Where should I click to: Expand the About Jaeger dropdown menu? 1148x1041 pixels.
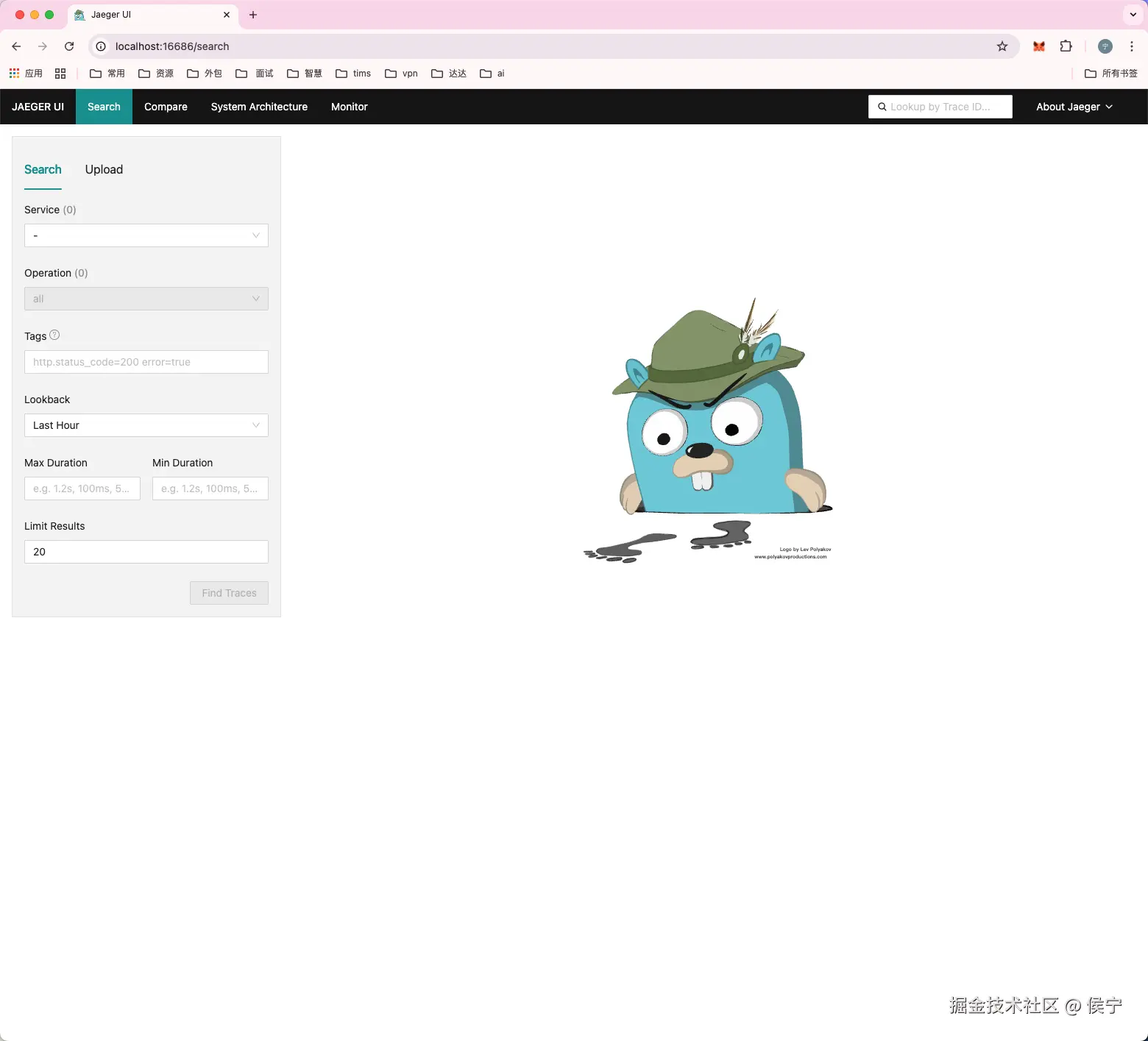click(x=1074, y=107)
